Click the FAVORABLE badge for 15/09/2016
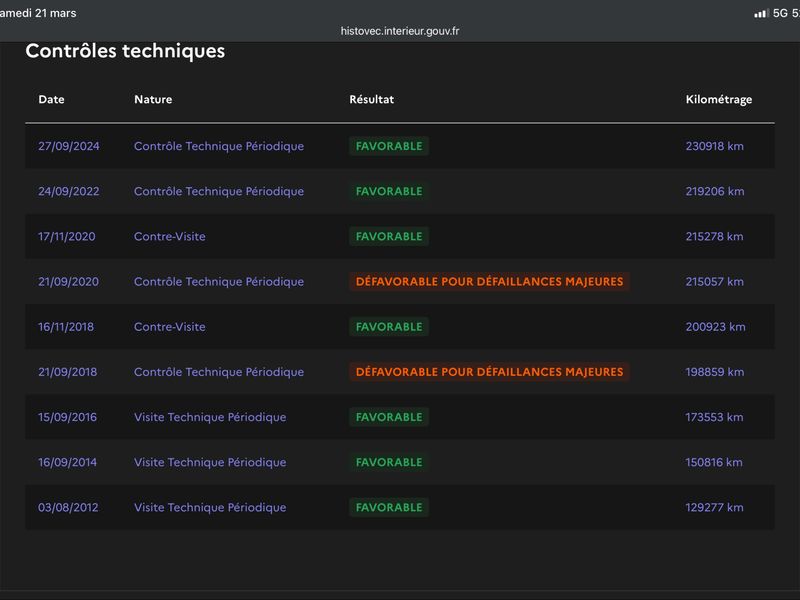Viewport: 800px width, 600px height. tap(389, 417)
